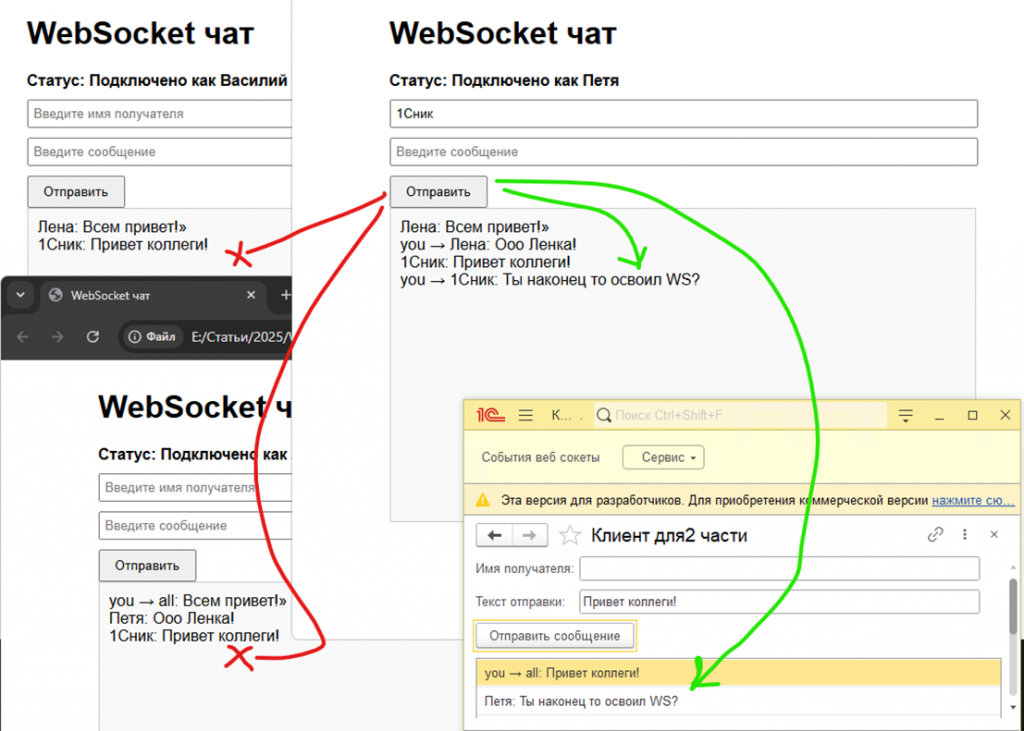
Task: Click Отправить in the bottom-left chat window
Action: pos(147,566)
